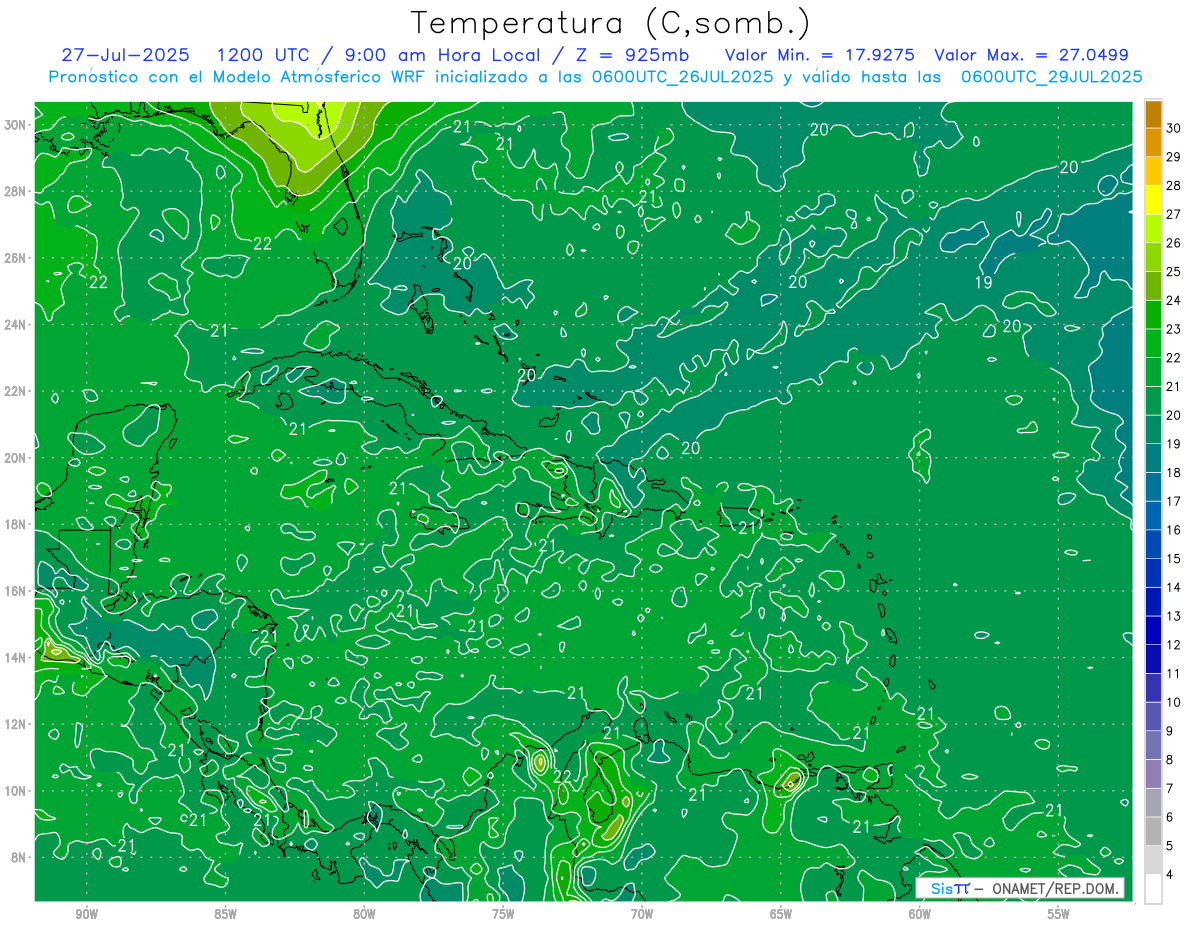Click the "8N" latitude label
The image size is (1200, 927).
[20, 857]
